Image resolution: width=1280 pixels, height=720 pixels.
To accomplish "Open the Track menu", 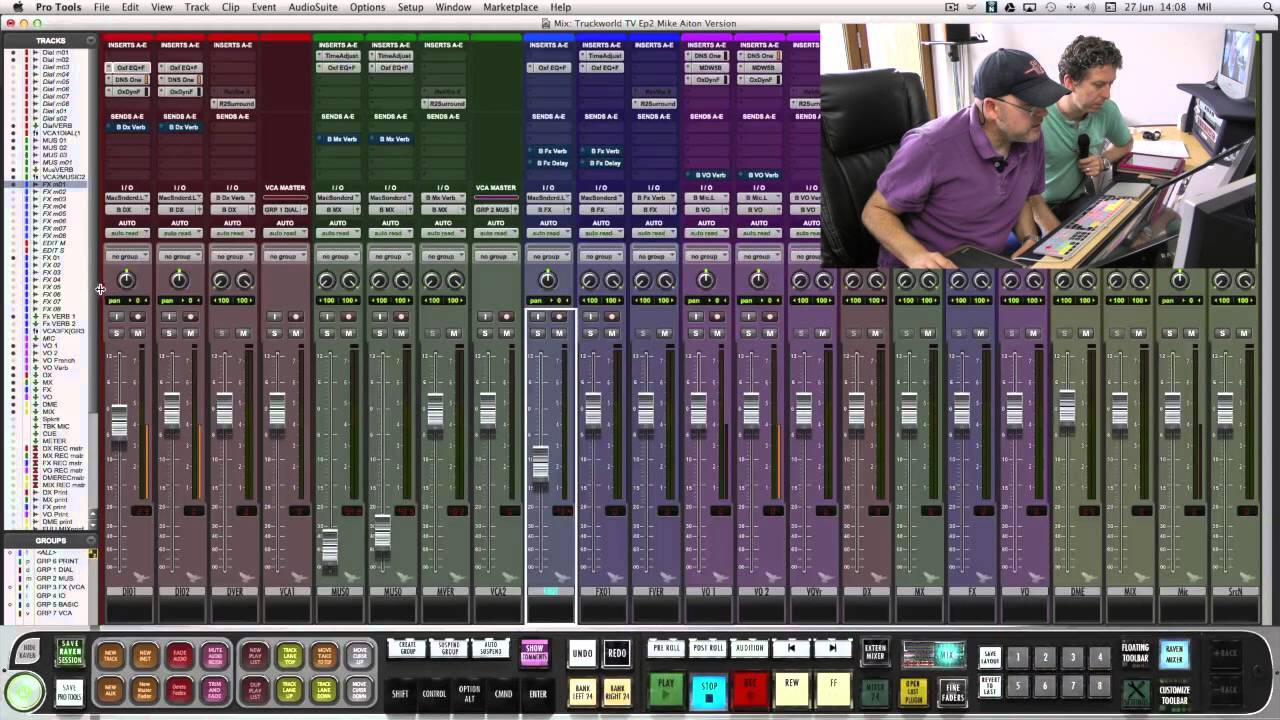I will click(197, 7).
